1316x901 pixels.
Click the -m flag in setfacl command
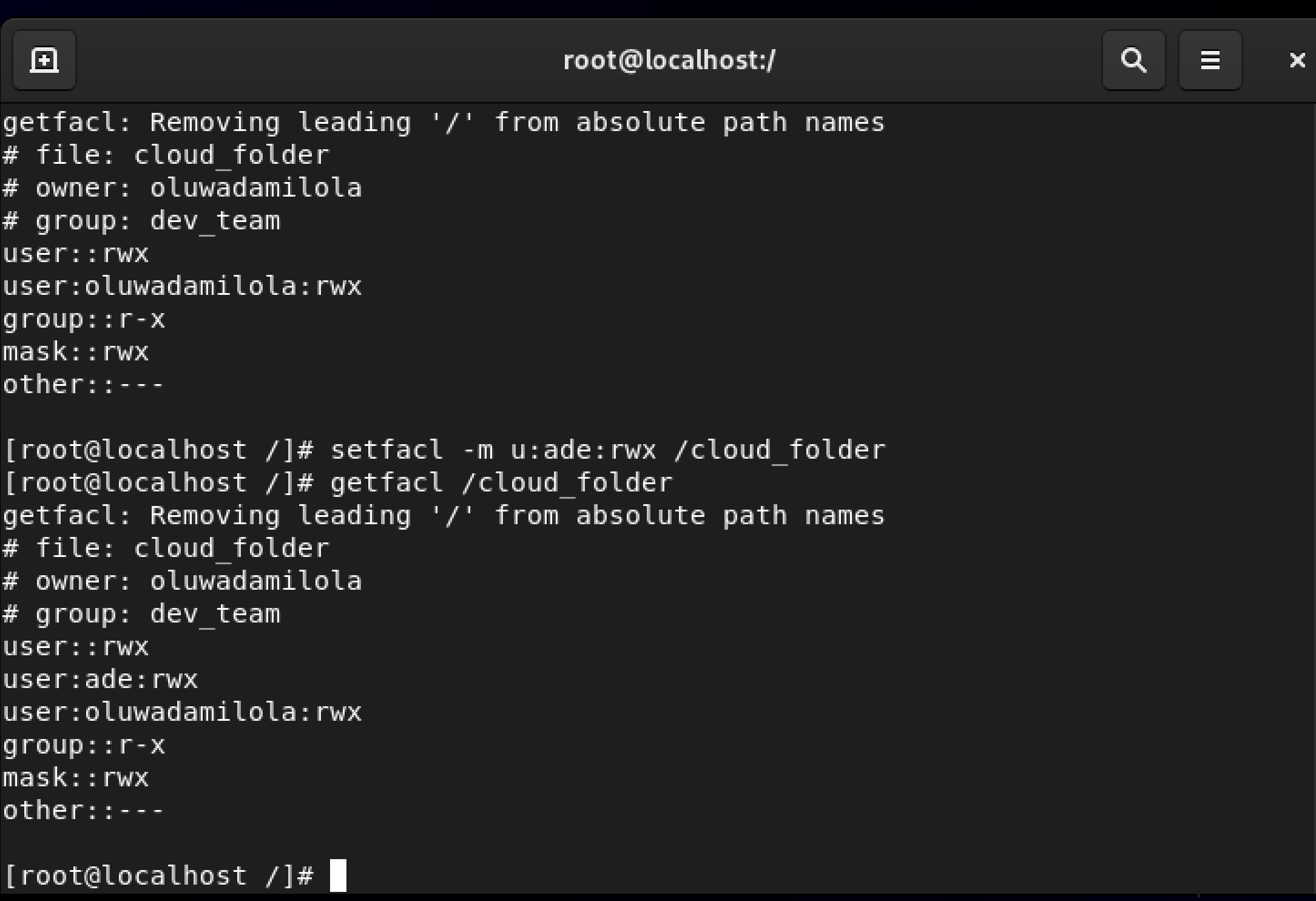(477, 450)
